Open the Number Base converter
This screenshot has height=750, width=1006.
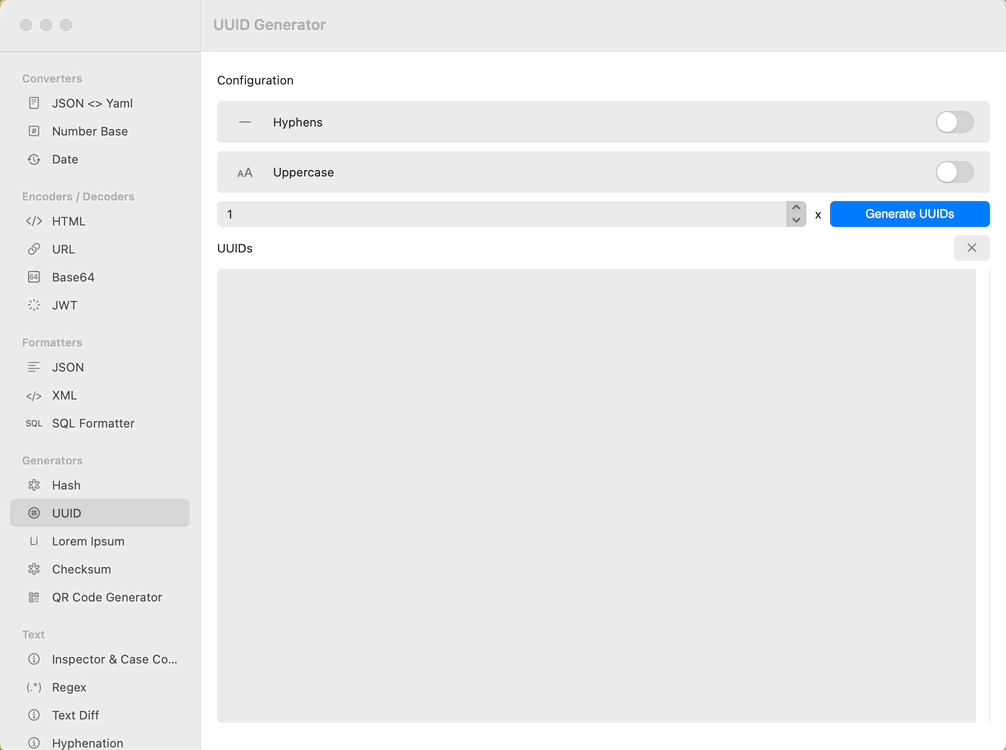tap(100, 131)
